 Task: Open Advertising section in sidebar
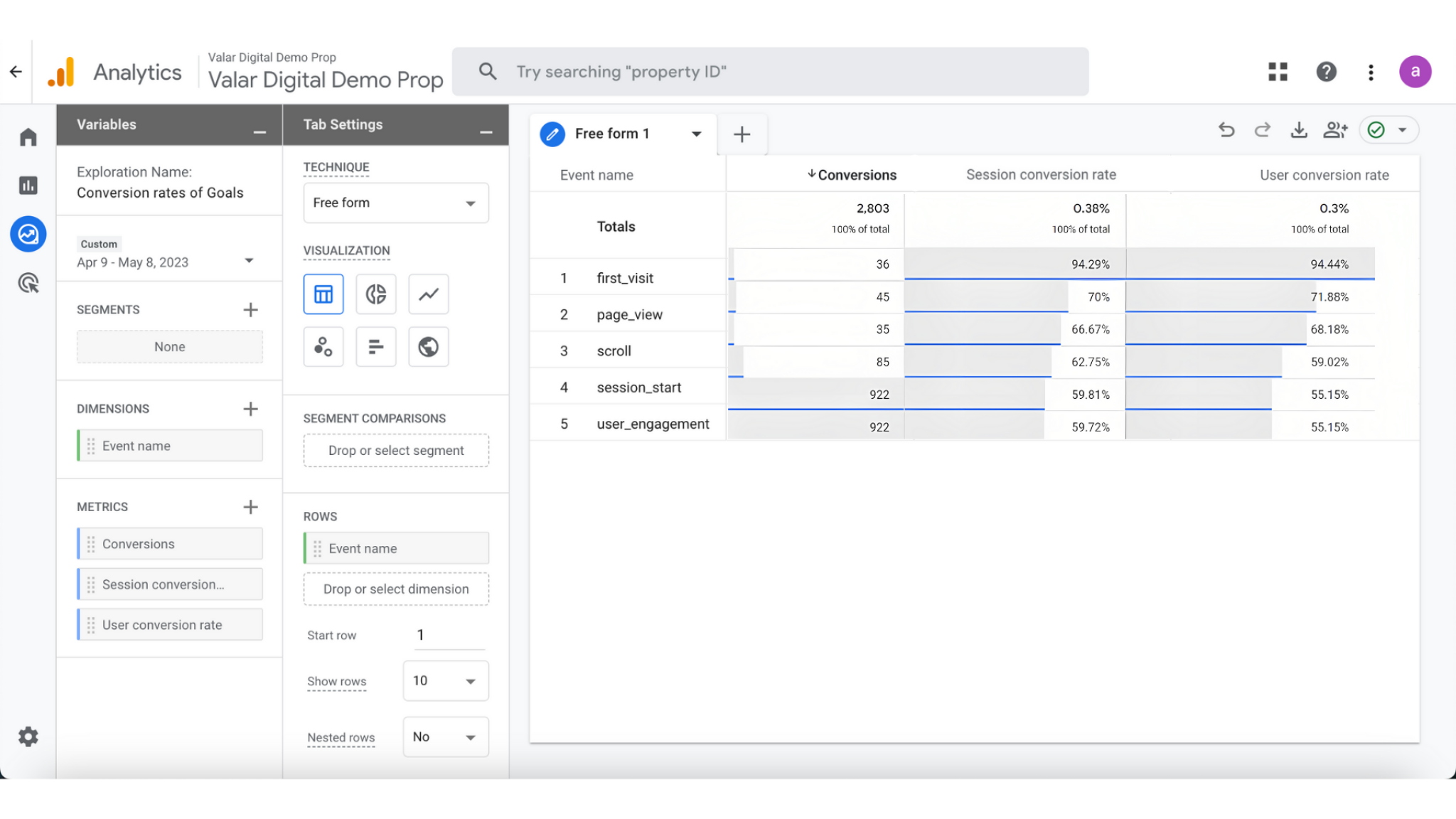[28, 283]
